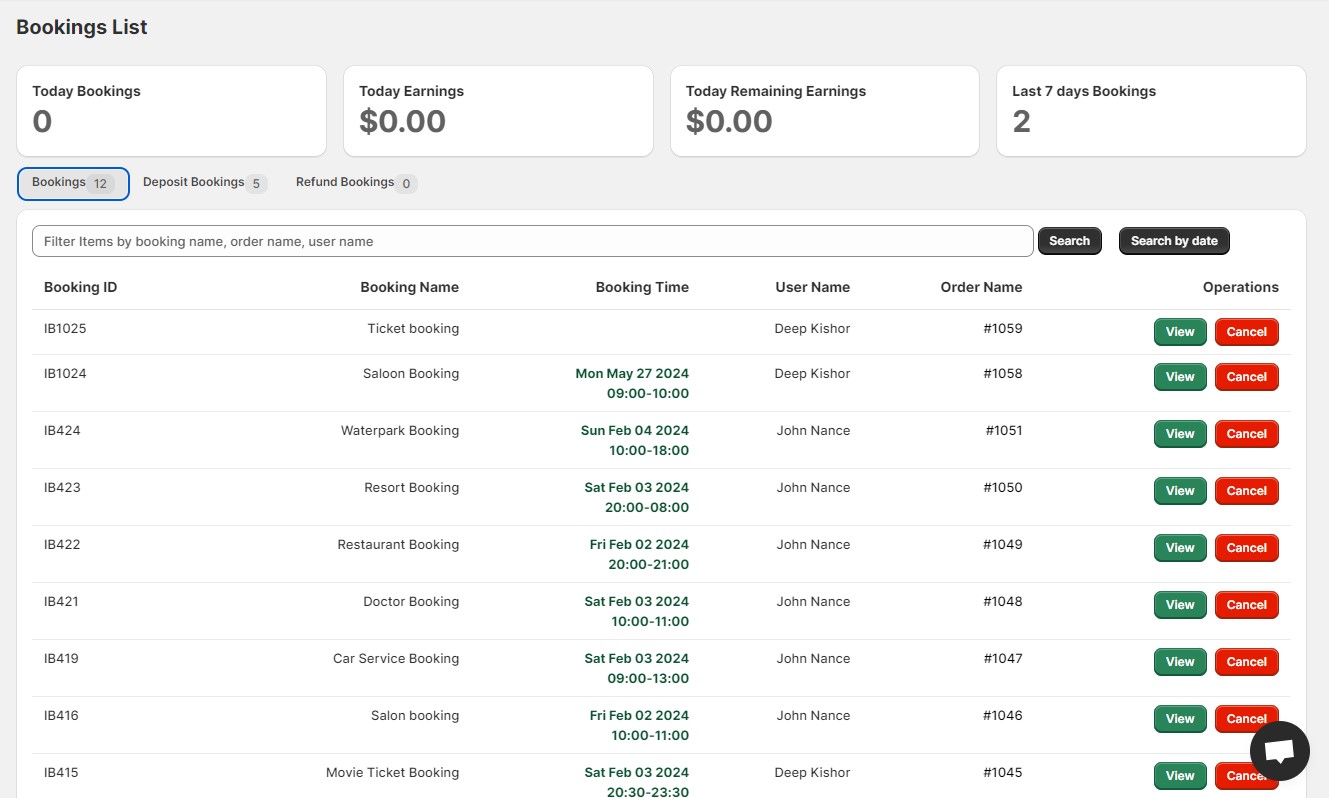Cancel the Ticket booking IB1025
This screenshot has height=798, width=1329.
[1246, 332]
